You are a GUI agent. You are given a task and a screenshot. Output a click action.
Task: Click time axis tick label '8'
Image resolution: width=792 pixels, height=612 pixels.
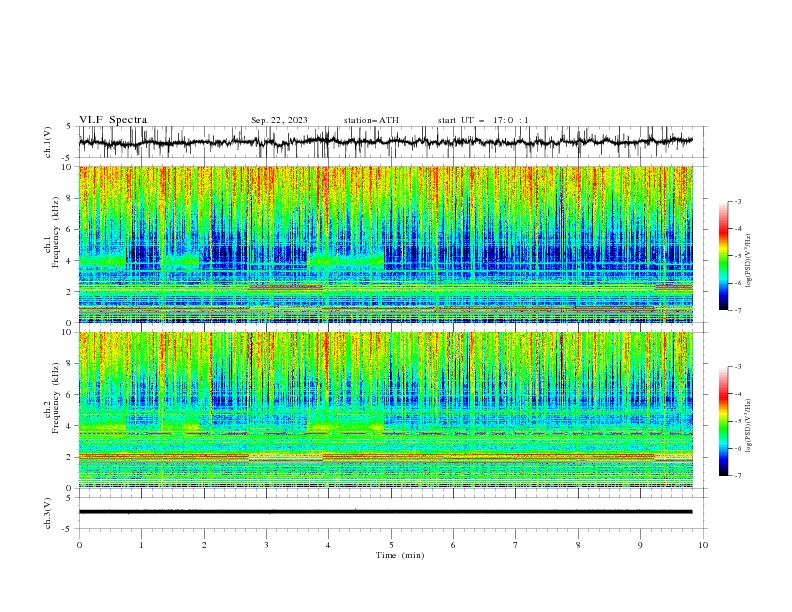578,545
